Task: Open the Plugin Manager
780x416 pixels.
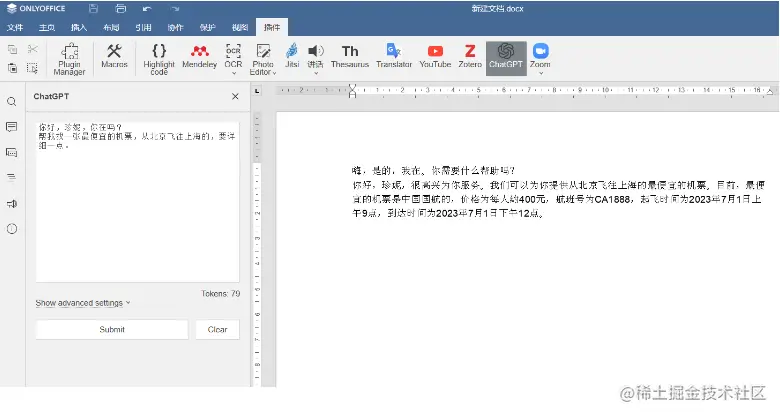Action: point(69,59)
